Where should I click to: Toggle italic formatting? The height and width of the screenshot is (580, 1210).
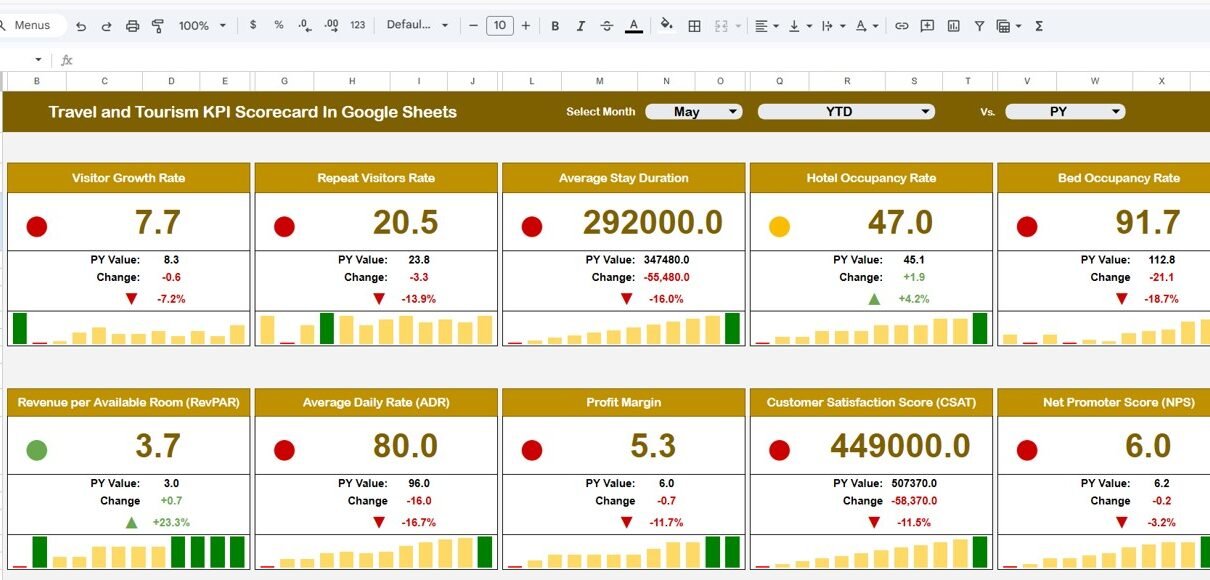[x=580, y=26]
